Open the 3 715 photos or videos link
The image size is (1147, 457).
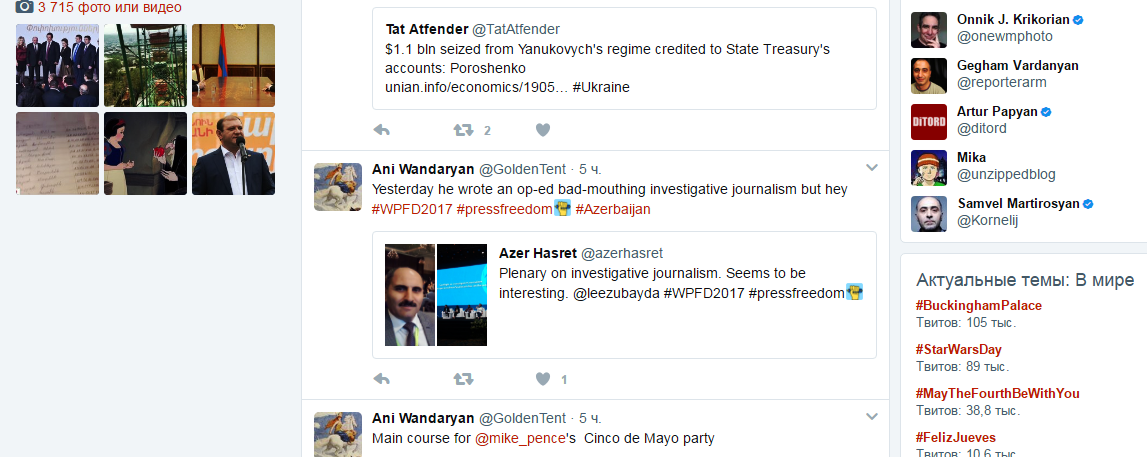110,7
